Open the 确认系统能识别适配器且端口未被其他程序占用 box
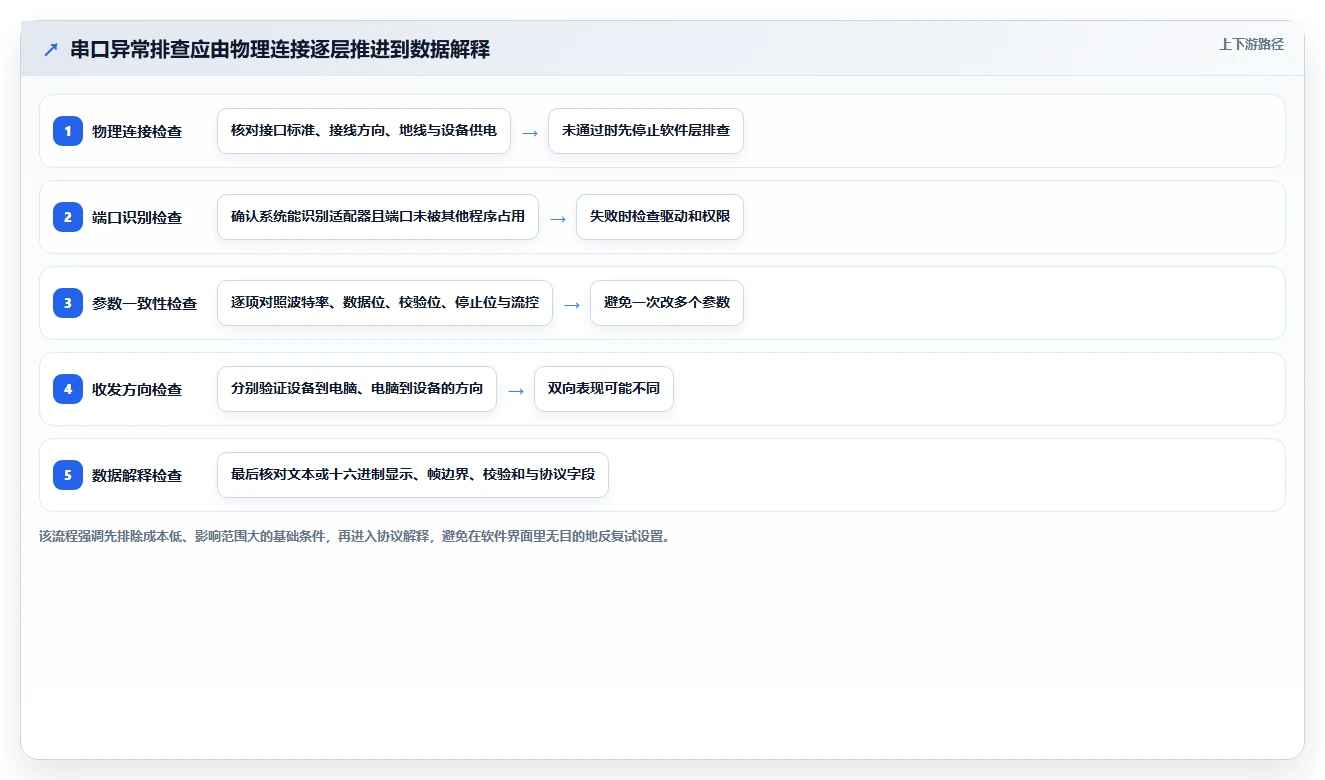1325x780 pixels. tap(378, 217)
